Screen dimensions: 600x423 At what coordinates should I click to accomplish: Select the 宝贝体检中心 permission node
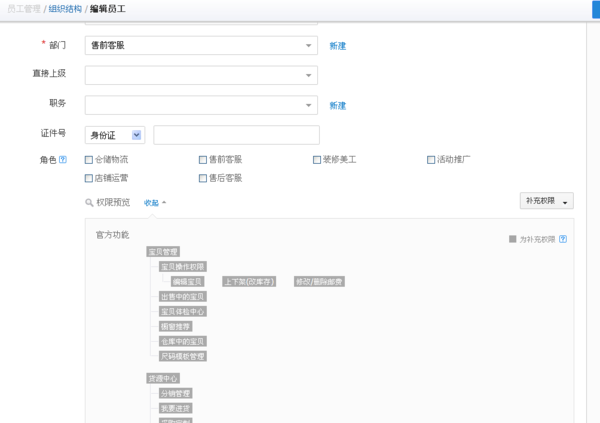click(183, 311)
